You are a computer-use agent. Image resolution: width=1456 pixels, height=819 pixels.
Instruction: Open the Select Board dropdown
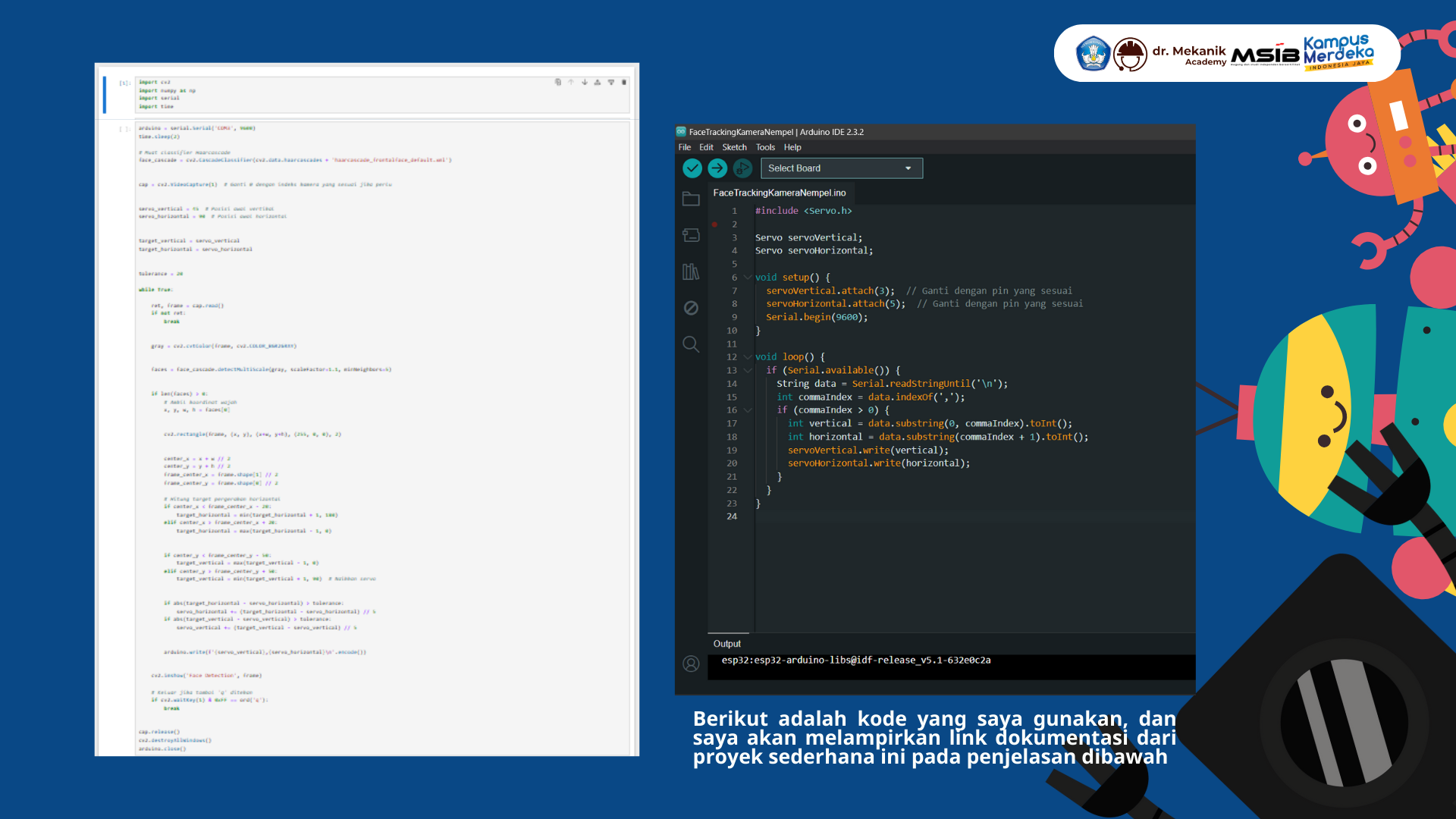(842, 168)
